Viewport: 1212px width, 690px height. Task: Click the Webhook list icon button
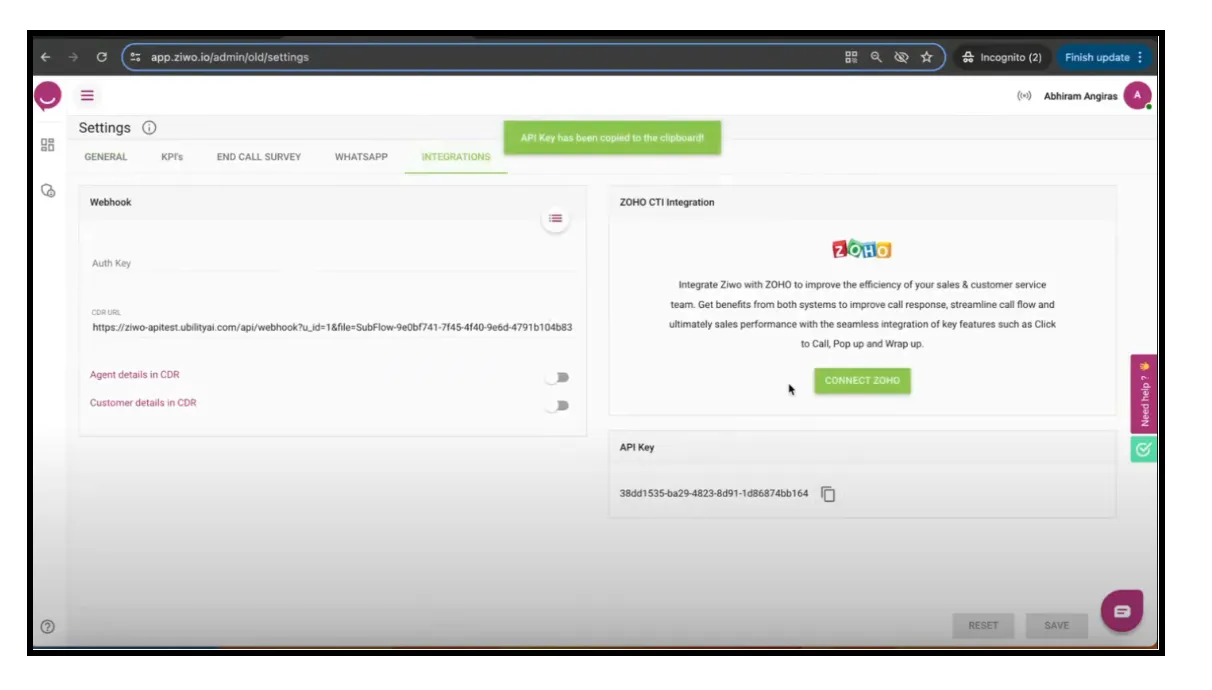[x=555, y=218]
